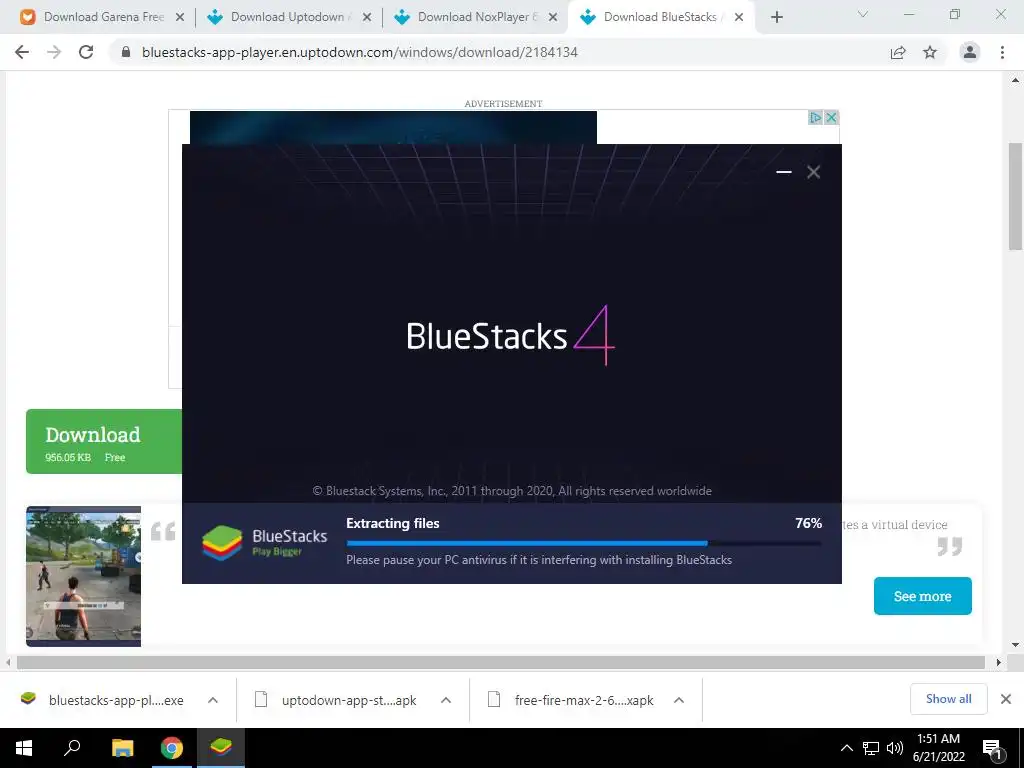Expand options for bluestacks exe download
This screenshot has height=768, width=1024.
coord(213,700)
